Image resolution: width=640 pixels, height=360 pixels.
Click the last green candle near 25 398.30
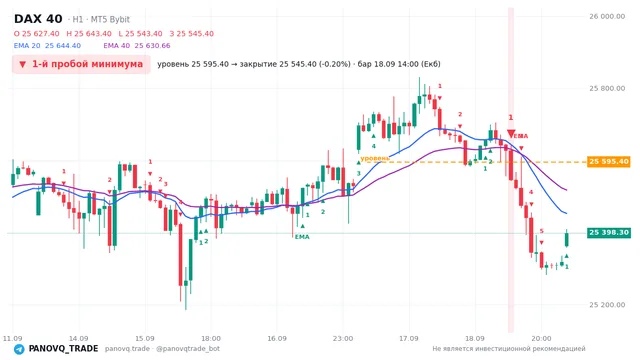point(567,238)
